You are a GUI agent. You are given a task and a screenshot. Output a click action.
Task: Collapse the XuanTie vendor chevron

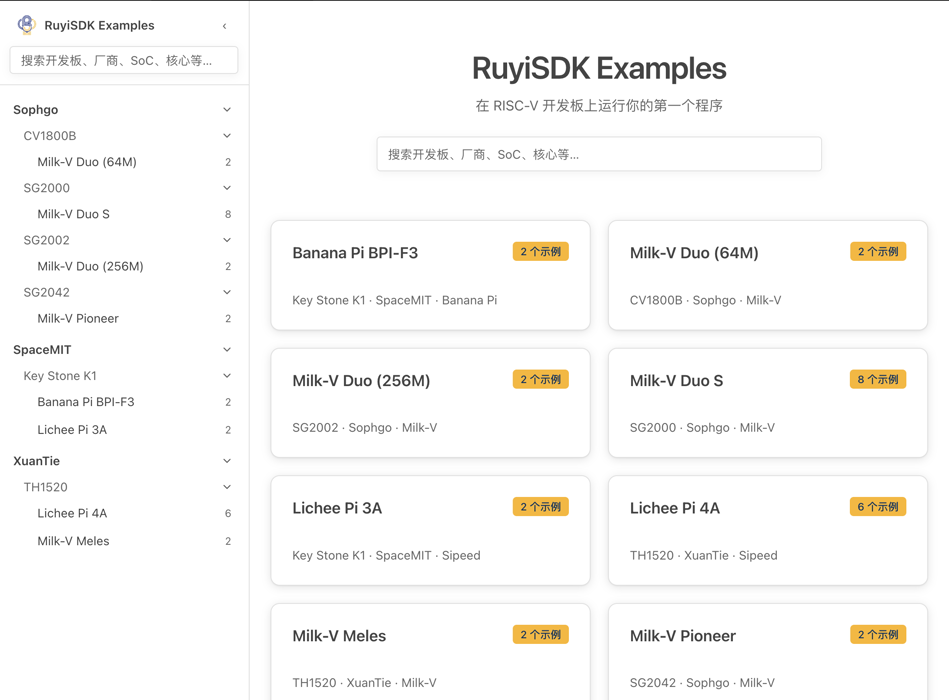point(227,461)
